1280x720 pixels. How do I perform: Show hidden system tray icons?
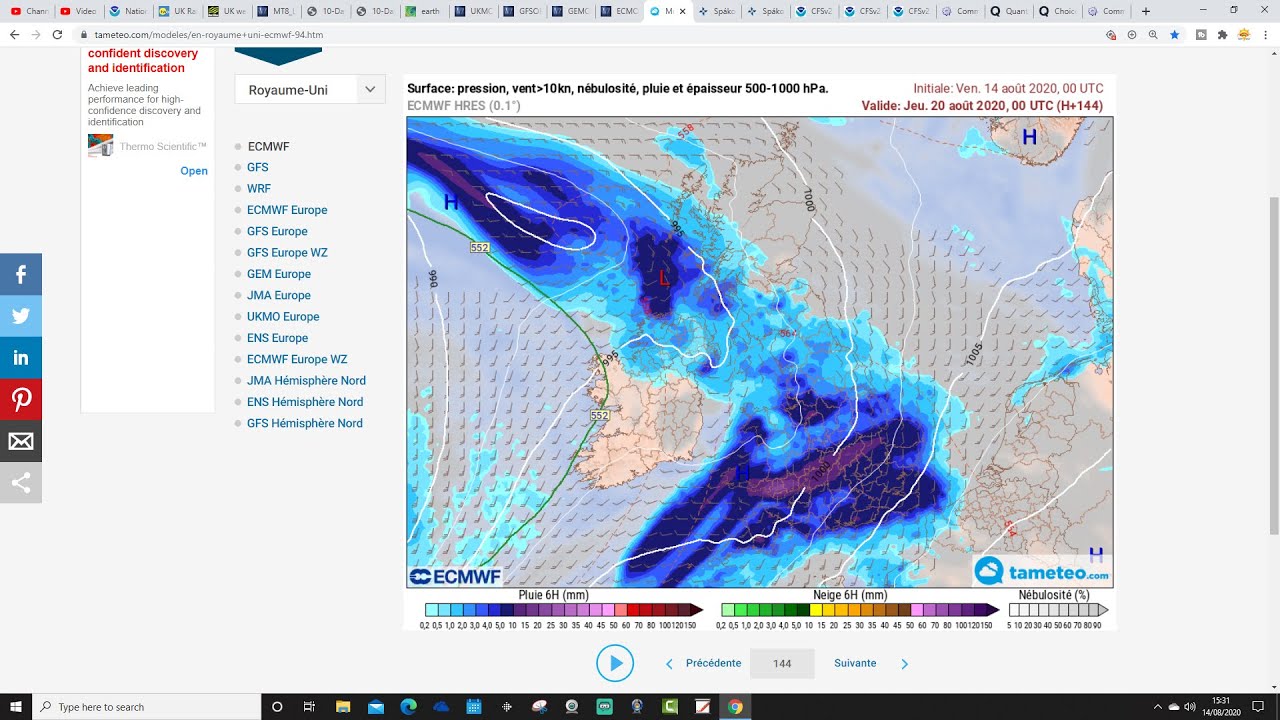[1157, 707]
